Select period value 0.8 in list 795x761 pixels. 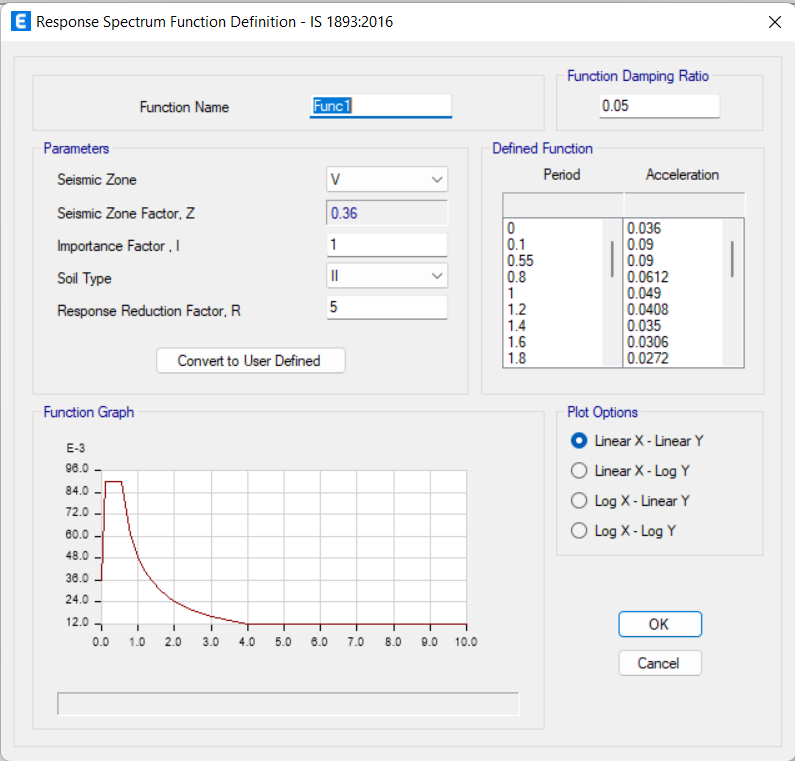[517, 277]
